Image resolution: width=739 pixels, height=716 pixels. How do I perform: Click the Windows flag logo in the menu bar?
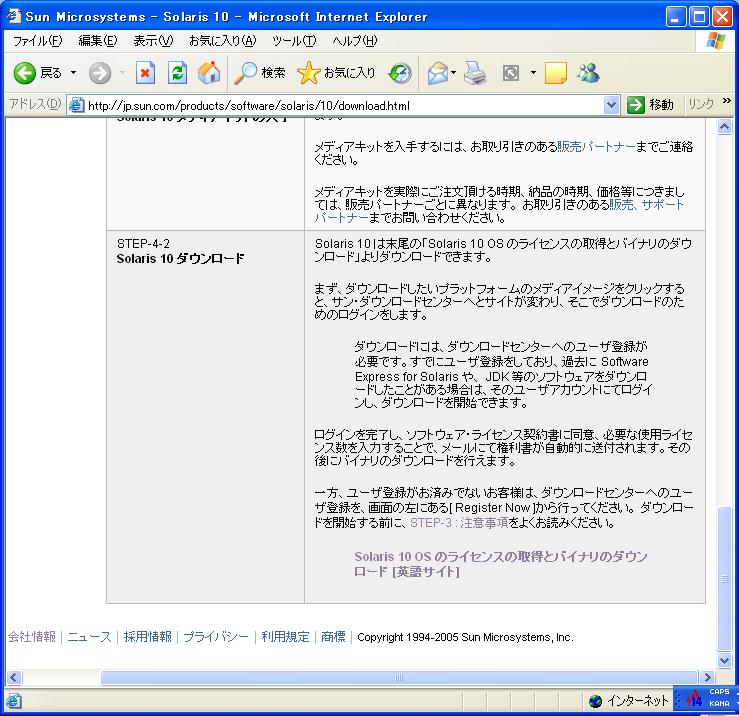tap(716, 41)
